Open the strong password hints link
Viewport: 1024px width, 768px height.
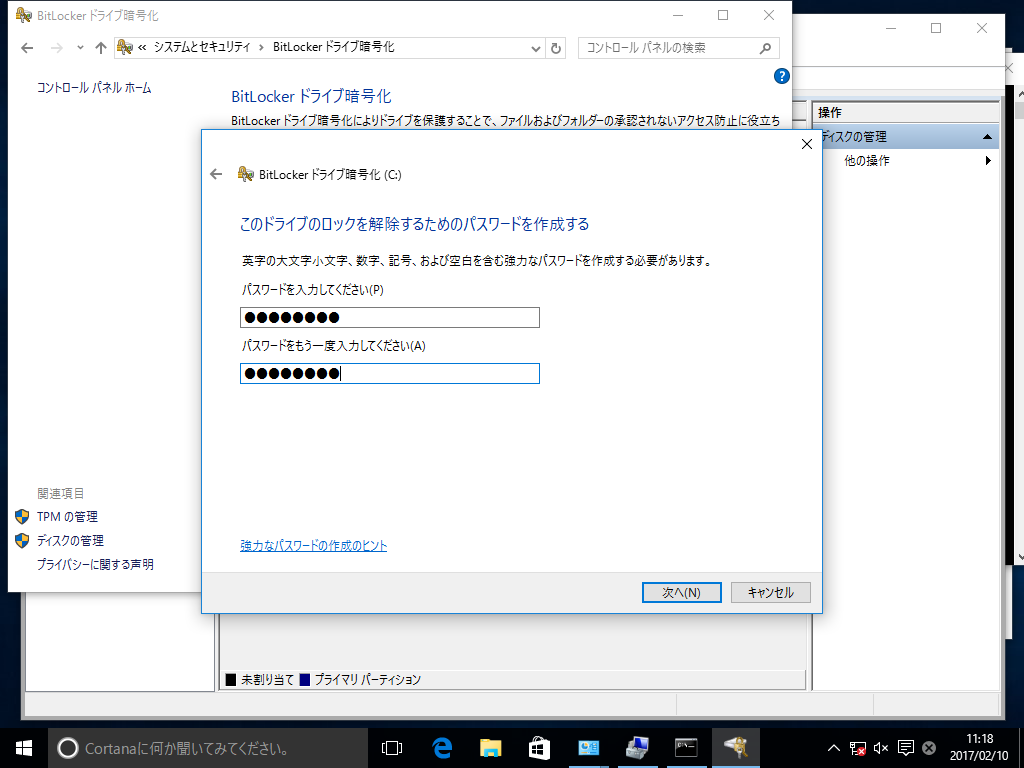click(x=313, y=545)
